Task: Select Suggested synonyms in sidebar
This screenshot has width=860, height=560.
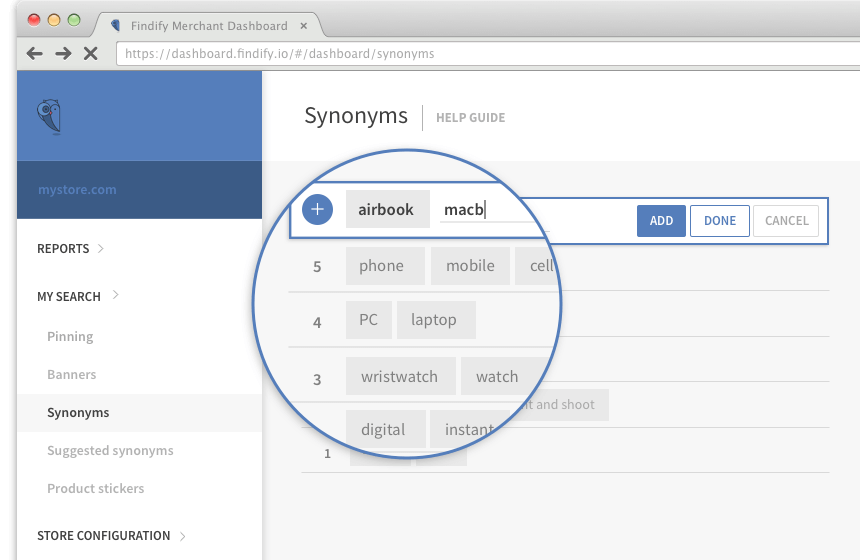Action: tap(110, 450)
